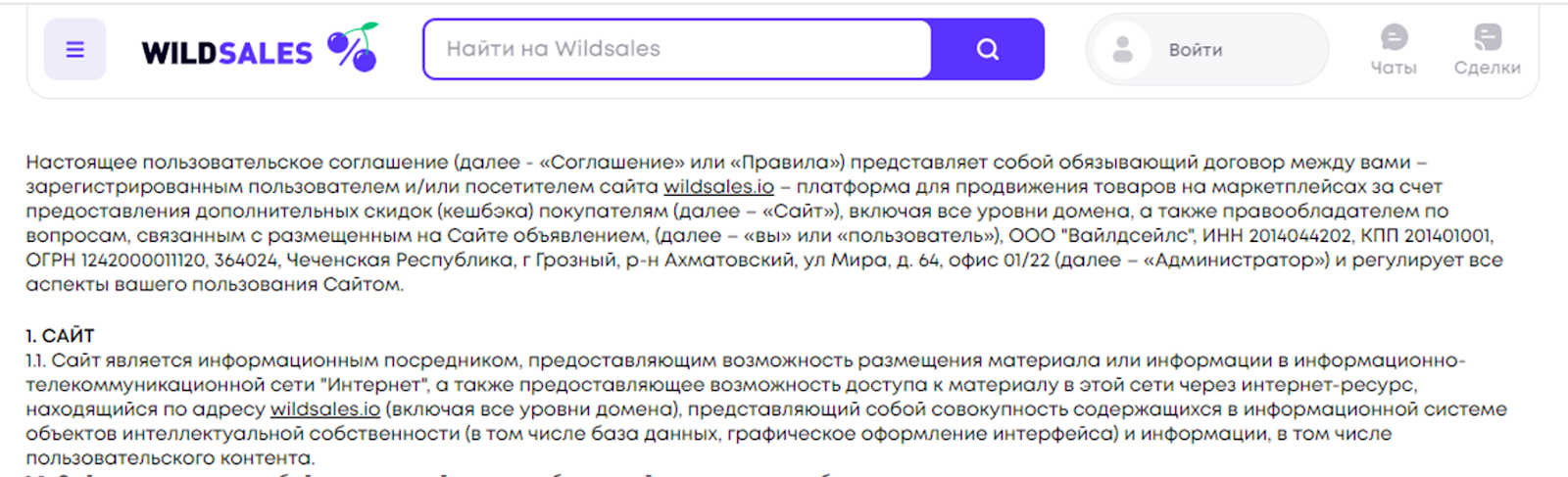
Task: Click the "Сделки" label
Action: [x=1487, y=68]
